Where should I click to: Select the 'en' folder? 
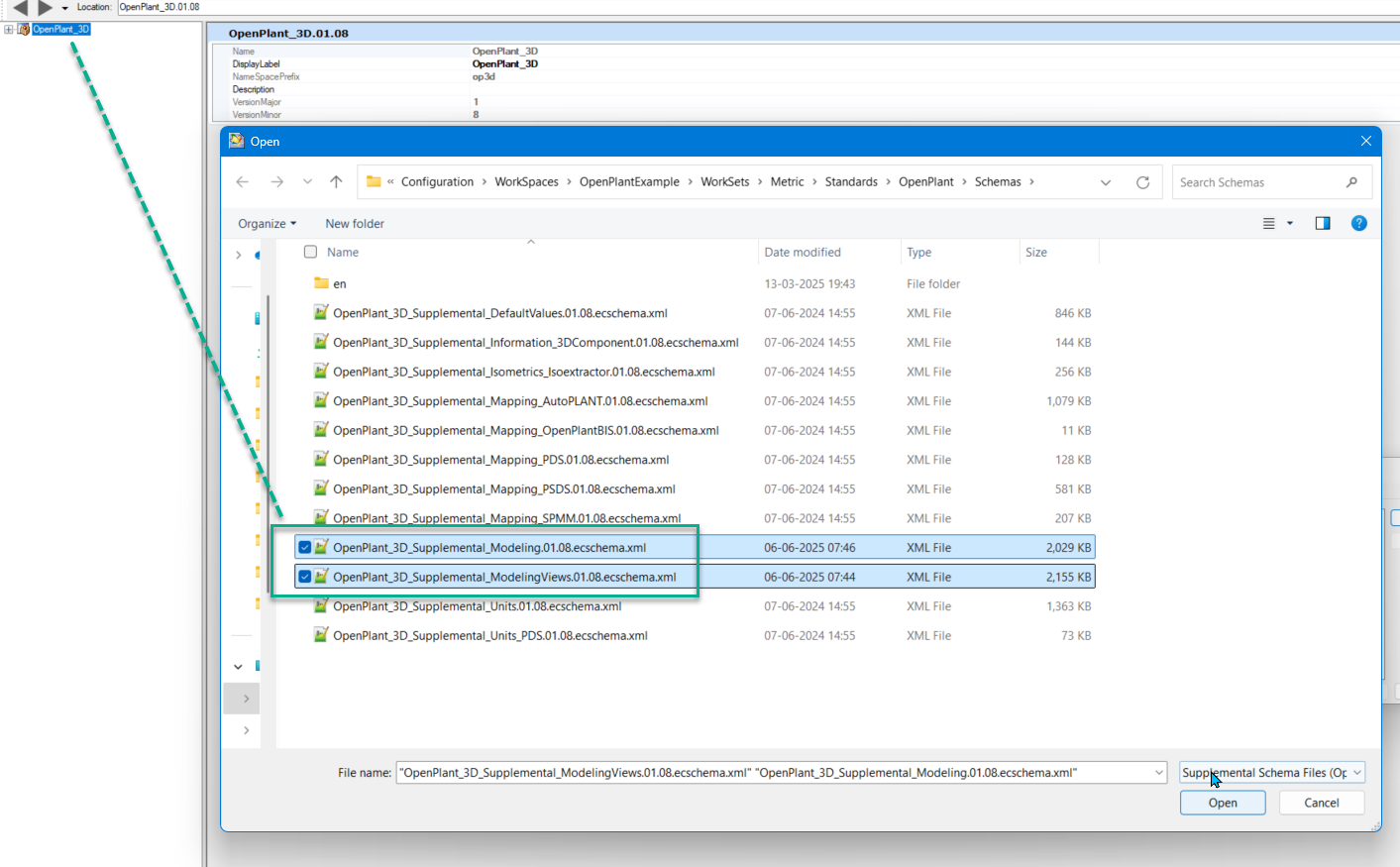click(x=340, y=284)
